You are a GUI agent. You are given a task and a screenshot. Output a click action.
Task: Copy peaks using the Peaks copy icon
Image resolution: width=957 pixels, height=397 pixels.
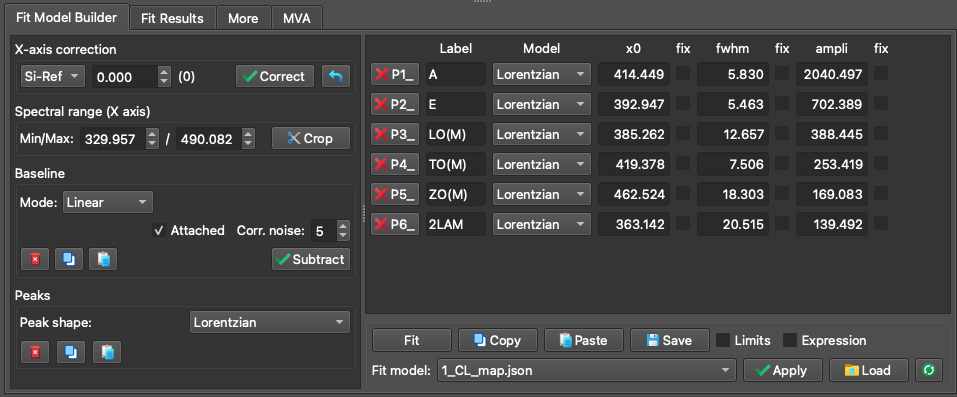(71, 352)
